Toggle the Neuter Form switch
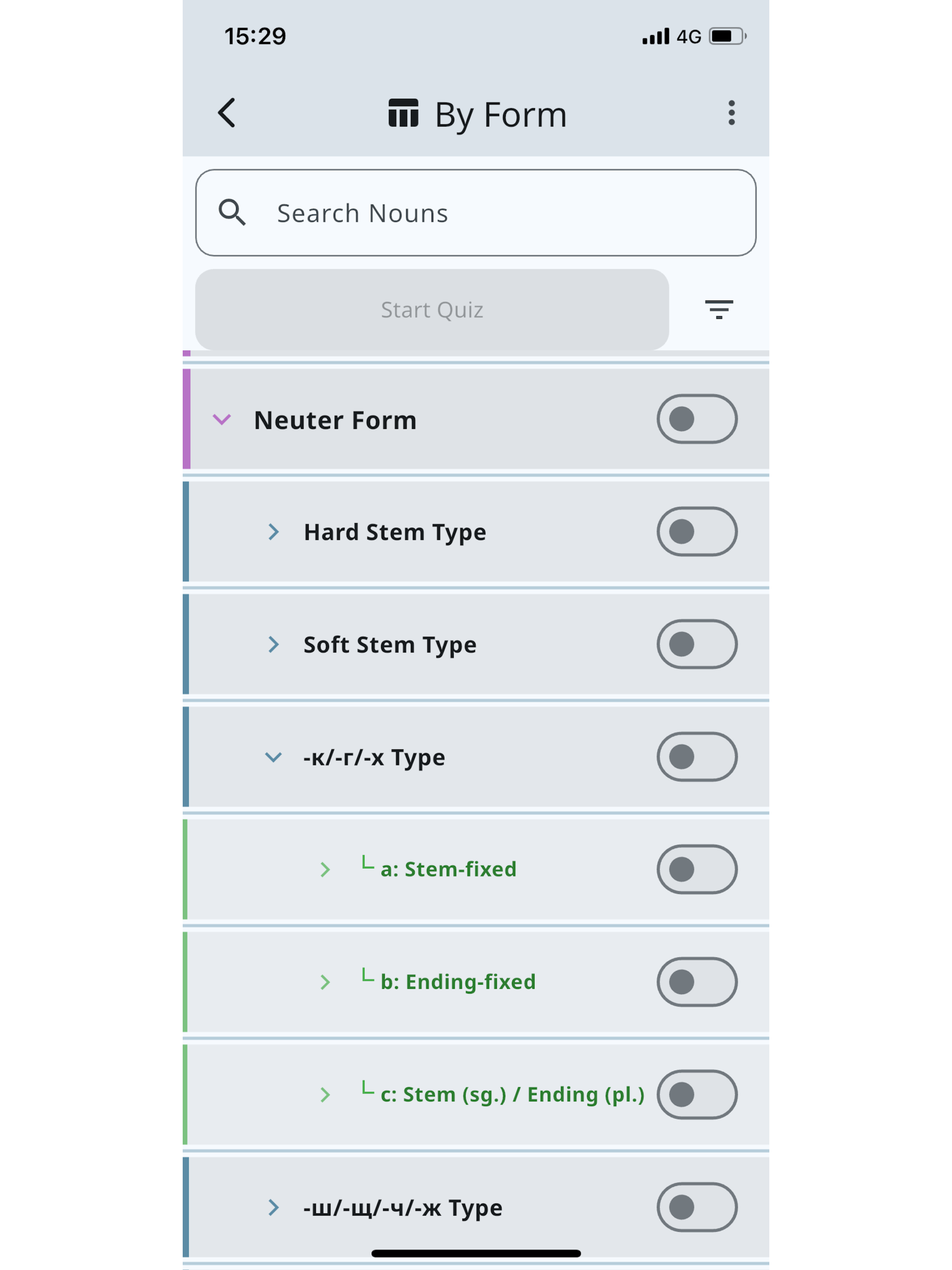 click(697, 418)
